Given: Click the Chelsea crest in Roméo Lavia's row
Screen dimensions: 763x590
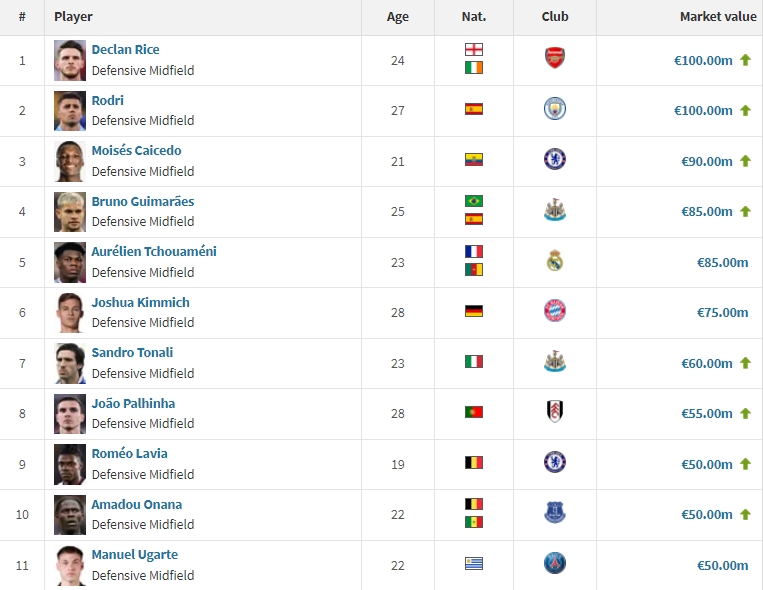Looking at the screenshot, I should pos(555,462).
